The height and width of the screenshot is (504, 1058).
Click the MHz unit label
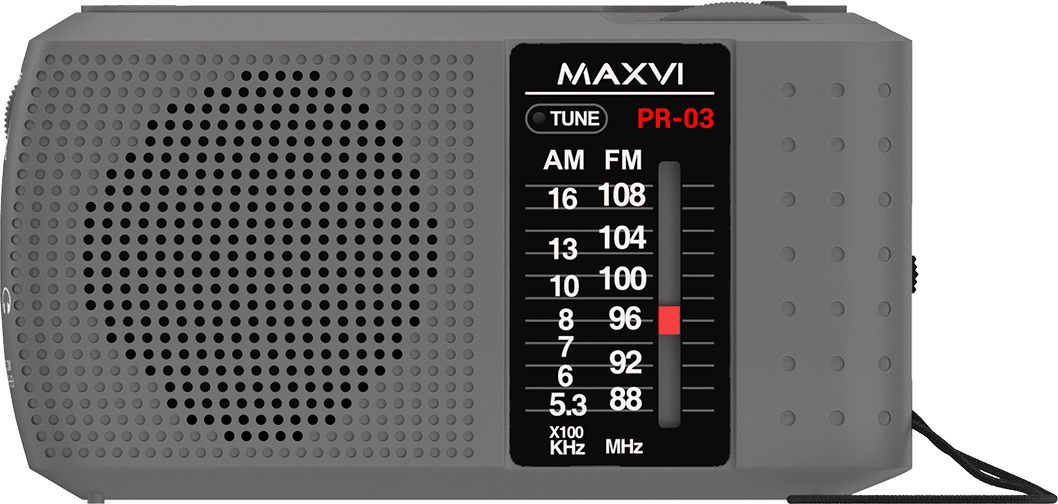[623, 447]
